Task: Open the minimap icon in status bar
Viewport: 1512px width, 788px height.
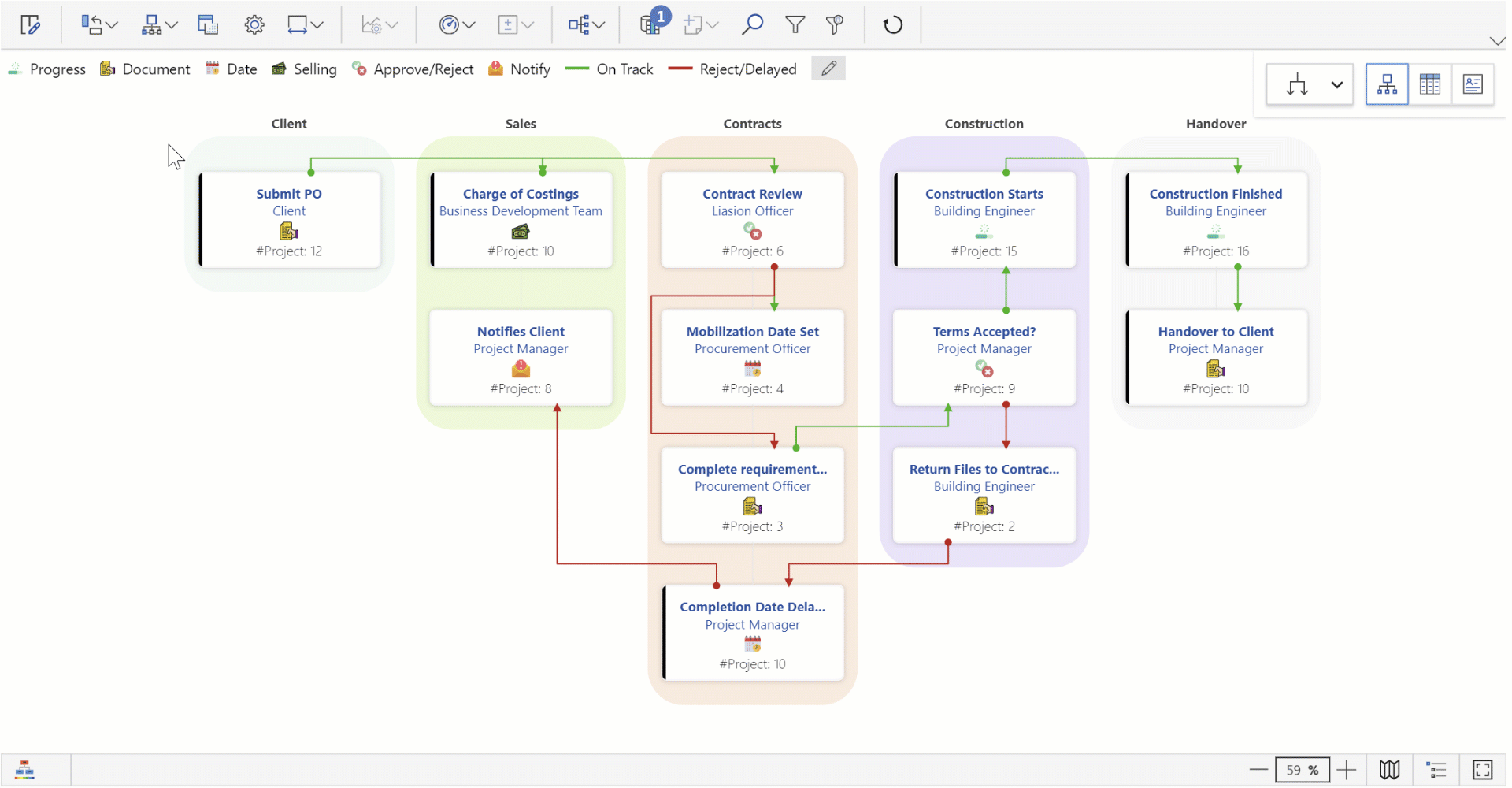Action: 1389,770
